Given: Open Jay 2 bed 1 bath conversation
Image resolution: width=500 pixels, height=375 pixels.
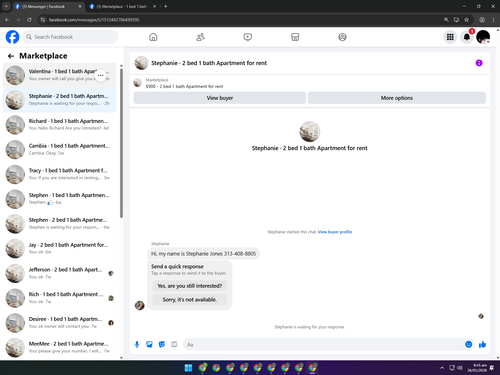Looking at the screenshot, I should point(60,248).
